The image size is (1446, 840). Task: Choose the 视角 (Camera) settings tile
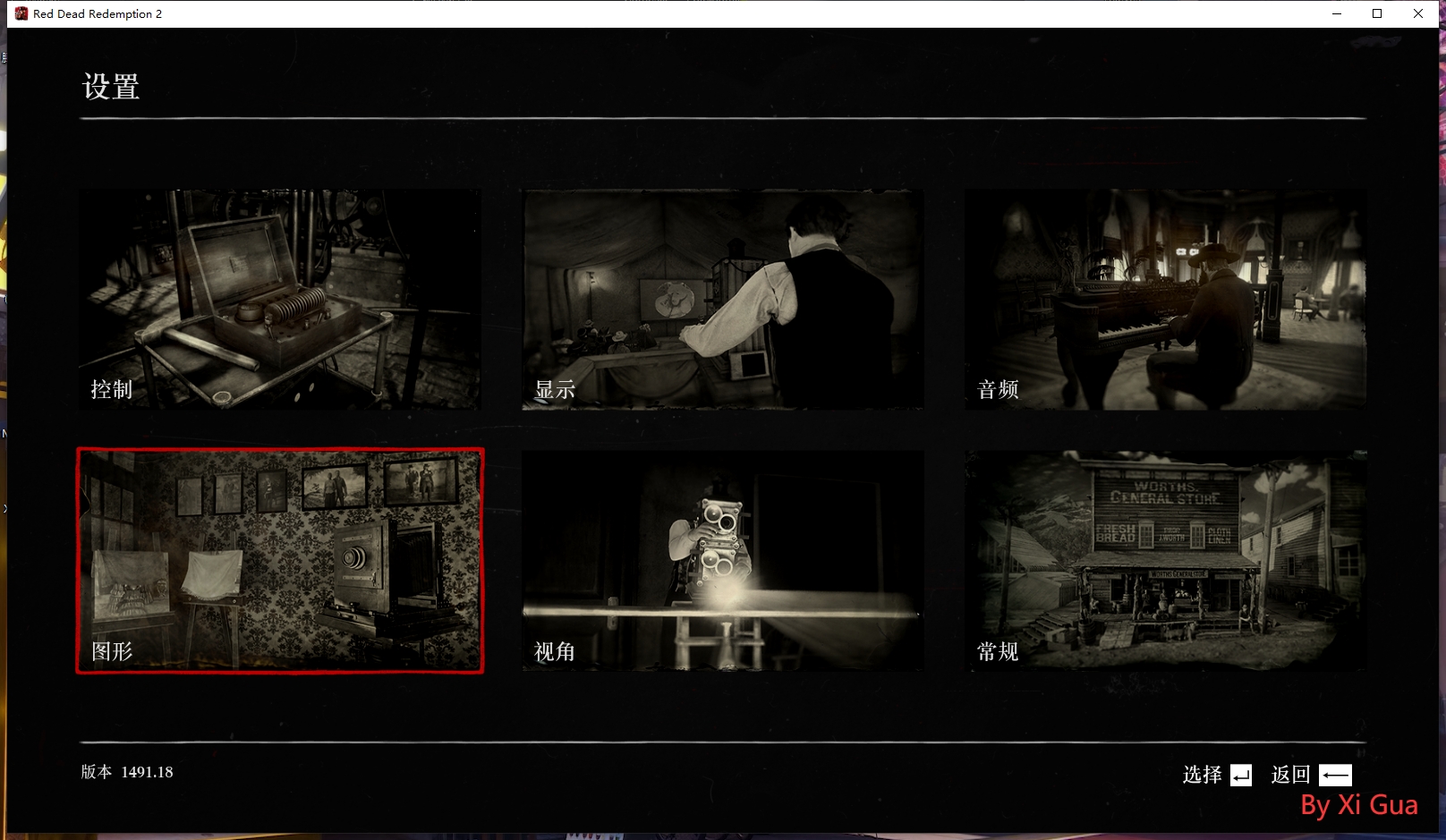[x=722, y=561]
